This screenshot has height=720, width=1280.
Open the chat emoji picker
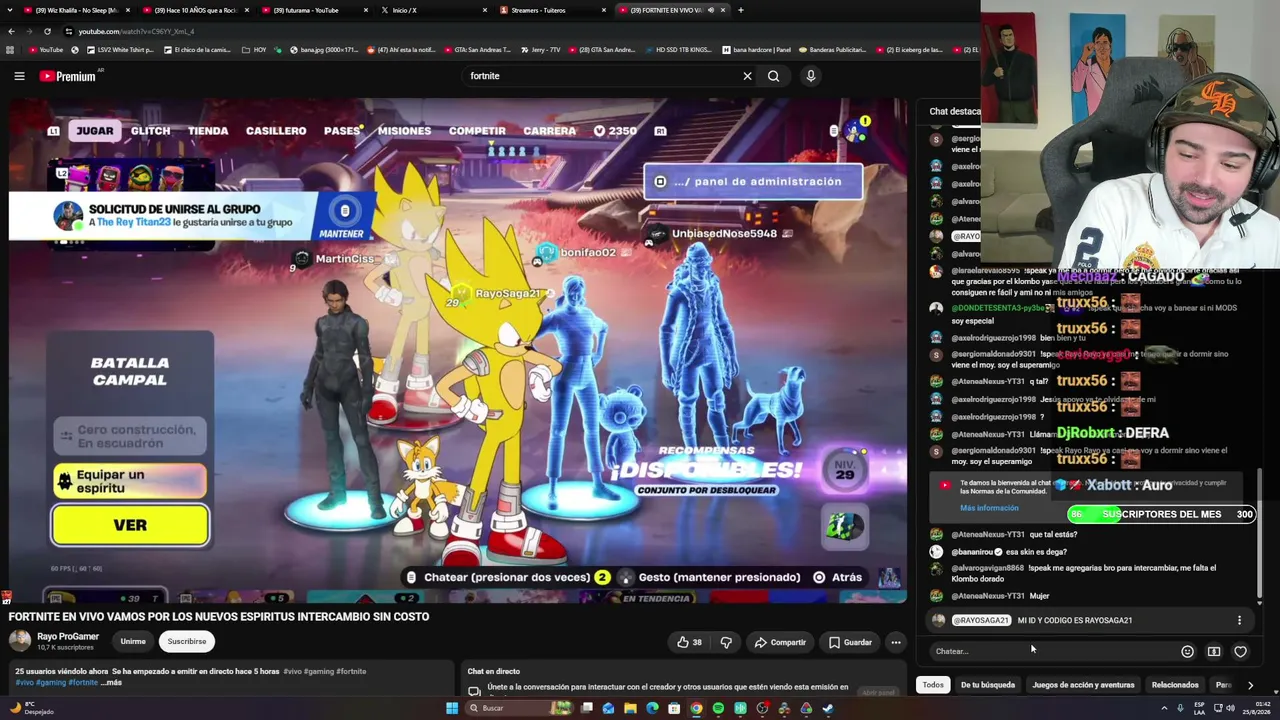(1187, 651)
